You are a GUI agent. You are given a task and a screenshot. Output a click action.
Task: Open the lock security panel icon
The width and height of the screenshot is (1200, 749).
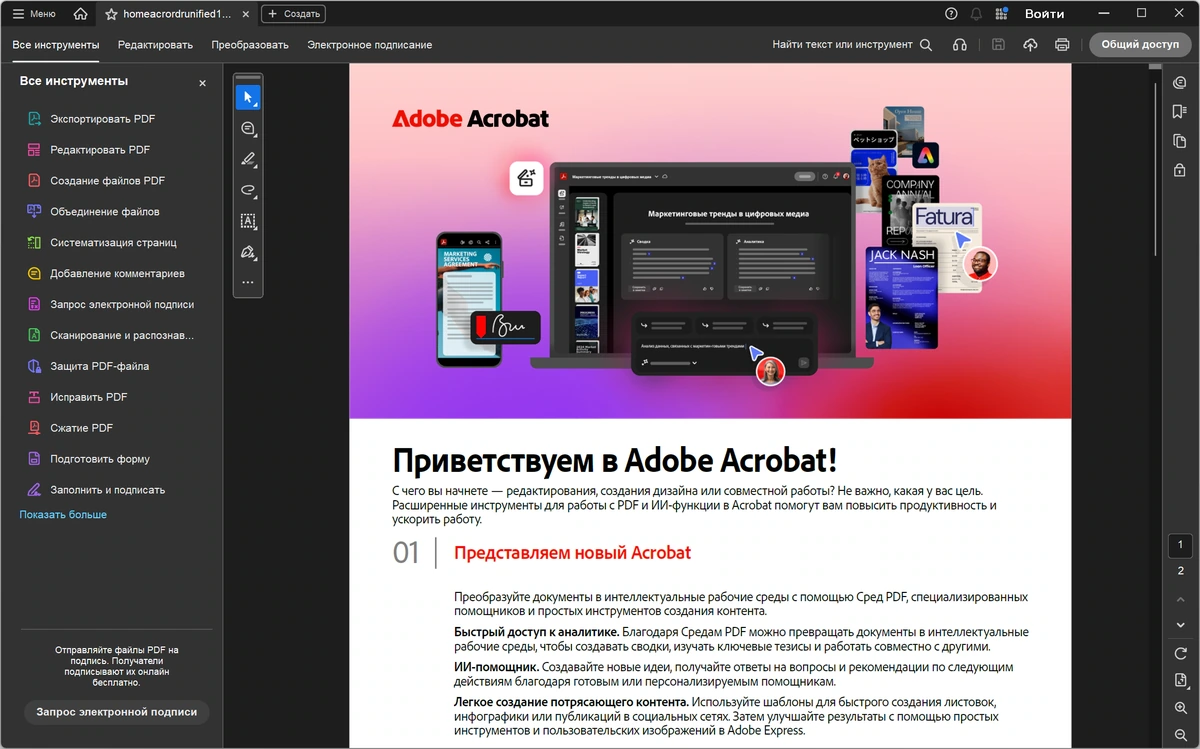1180,170
